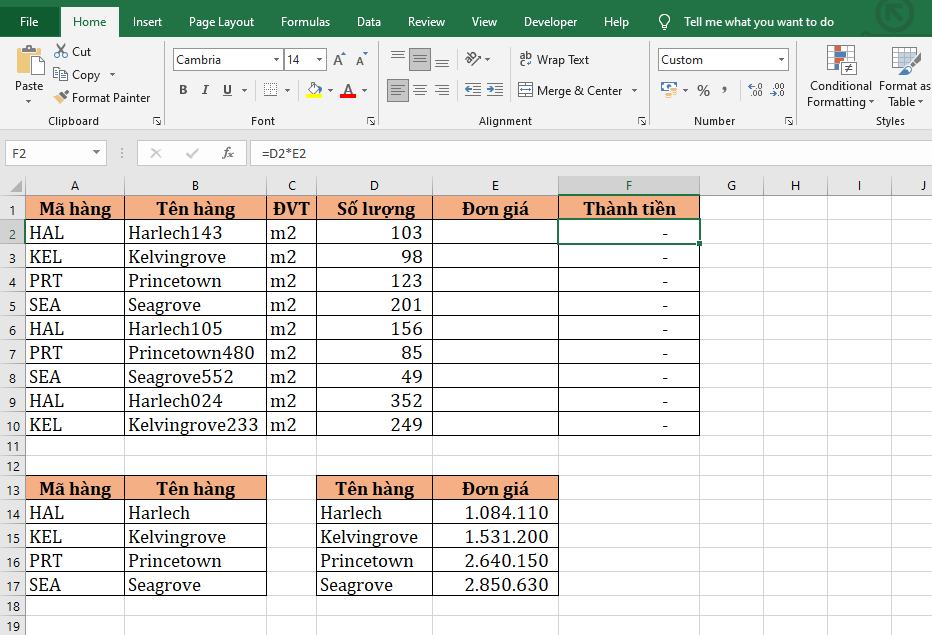Increase font size with the larger A icon

(339, 60)
